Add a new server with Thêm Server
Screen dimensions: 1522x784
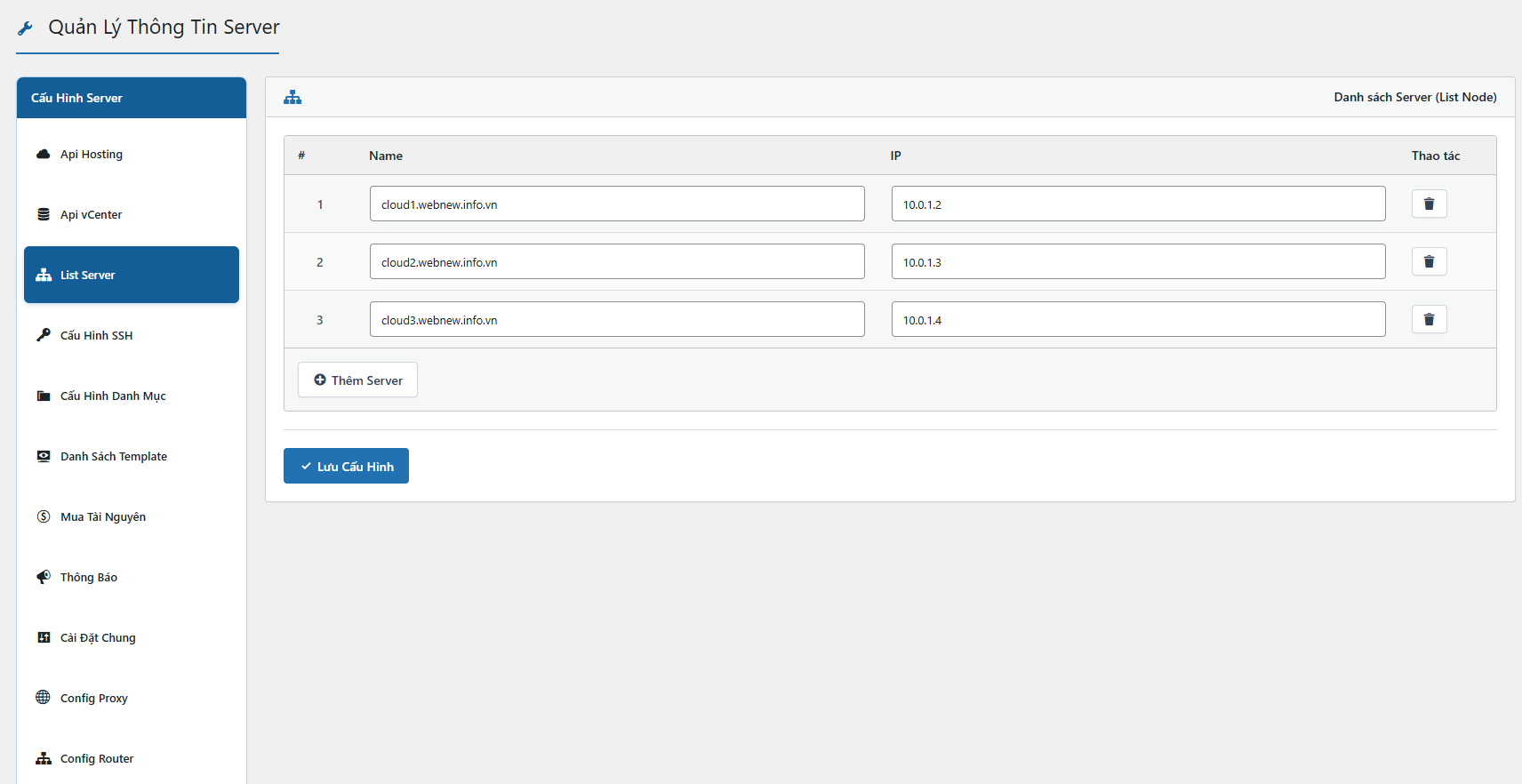(357, 380)
